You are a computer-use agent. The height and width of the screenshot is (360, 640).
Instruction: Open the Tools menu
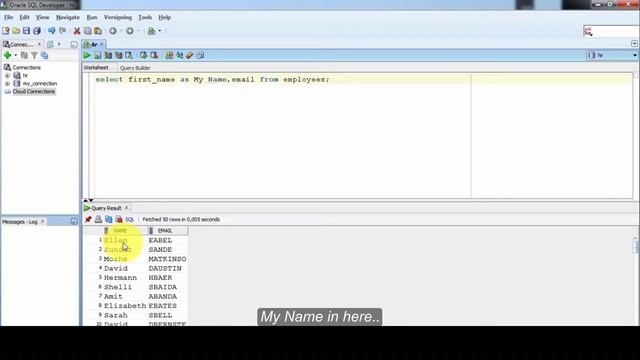[145, 18]
